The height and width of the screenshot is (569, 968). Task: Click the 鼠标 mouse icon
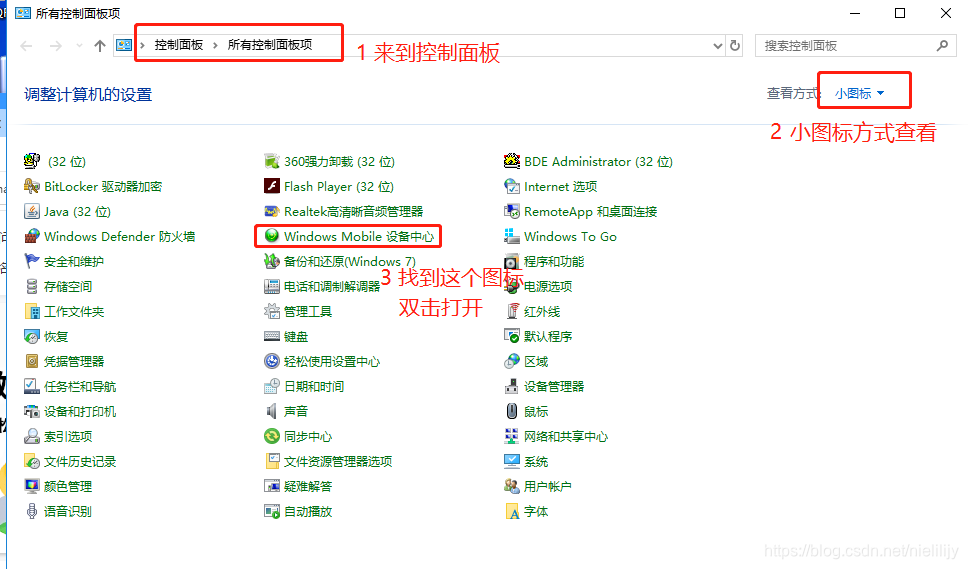point(512,411)
